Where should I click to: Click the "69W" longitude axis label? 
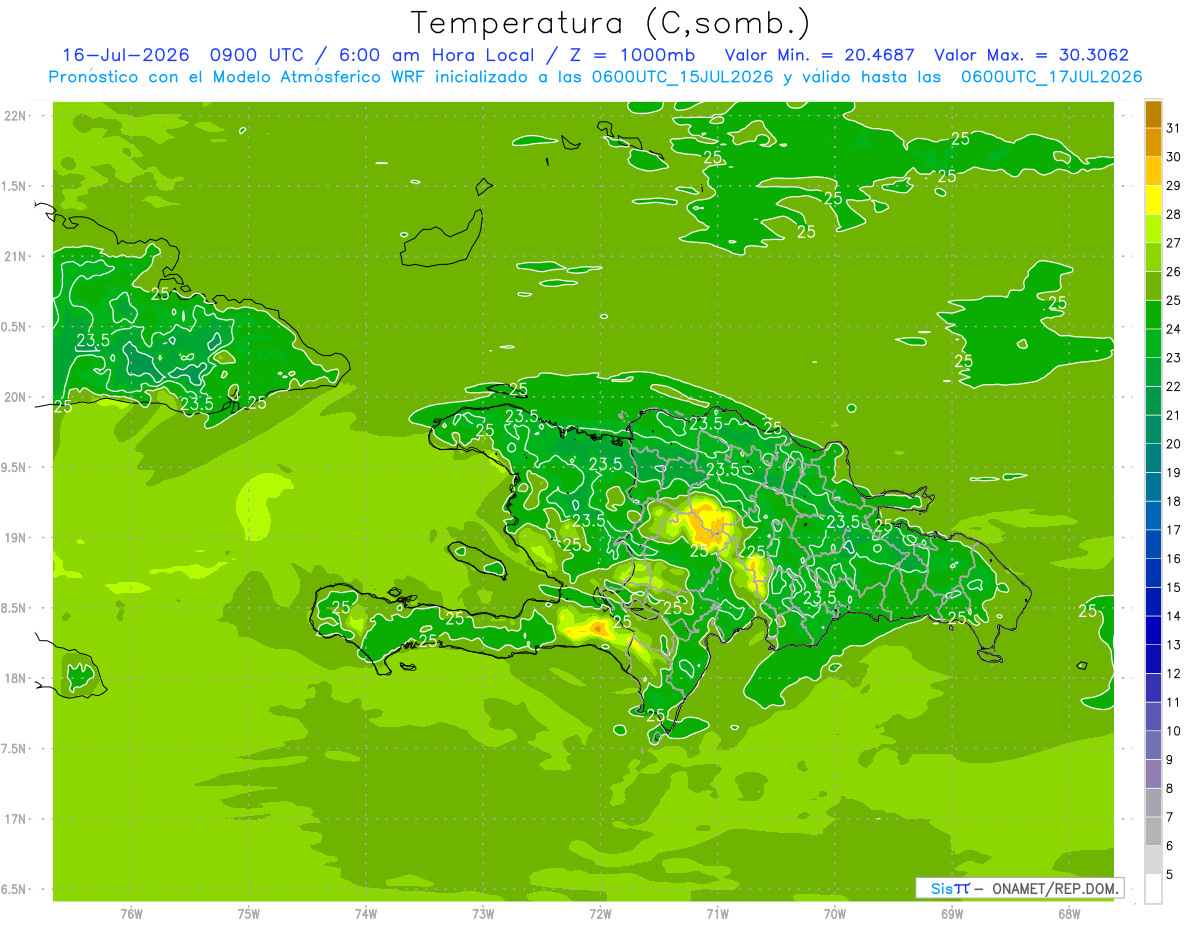tap(952, 914)
